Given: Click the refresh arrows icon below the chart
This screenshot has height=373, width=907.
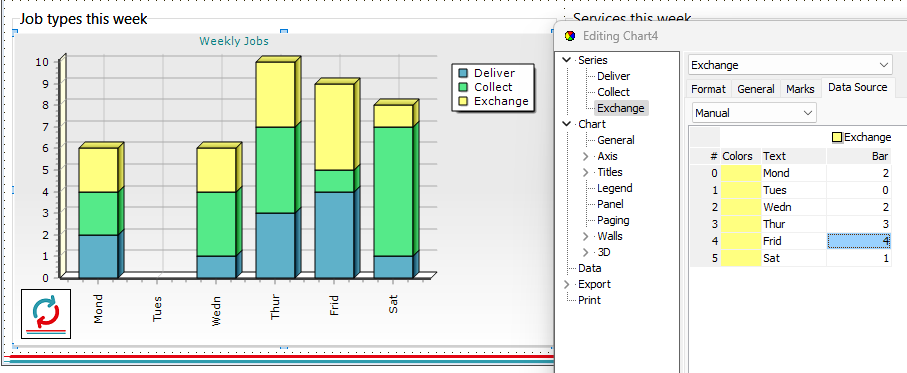Looking at the screenshot, I should pos(46,313).
